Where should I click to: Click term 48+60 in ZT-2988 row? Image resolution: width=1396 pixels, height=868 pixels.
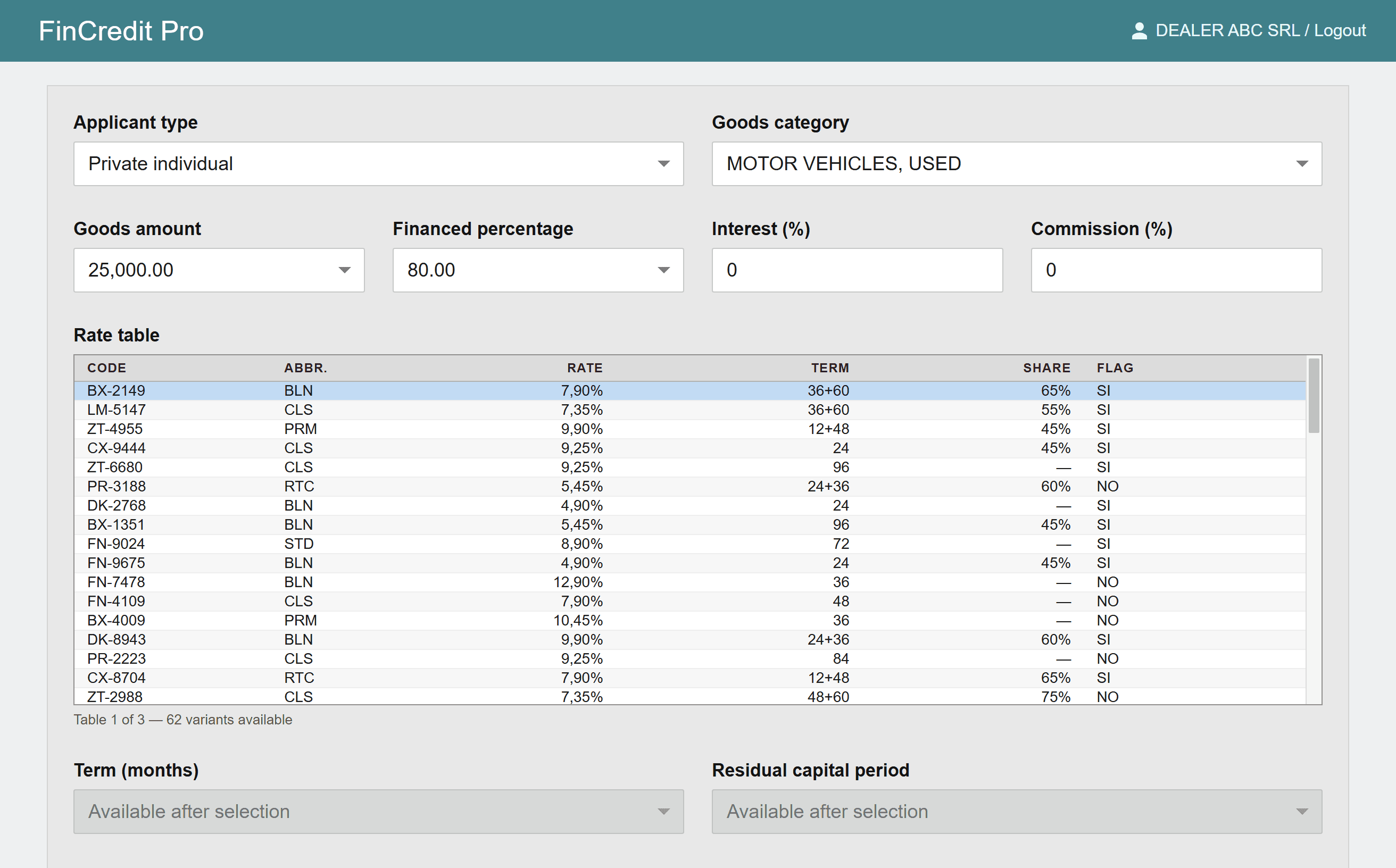tap(828, 696)
